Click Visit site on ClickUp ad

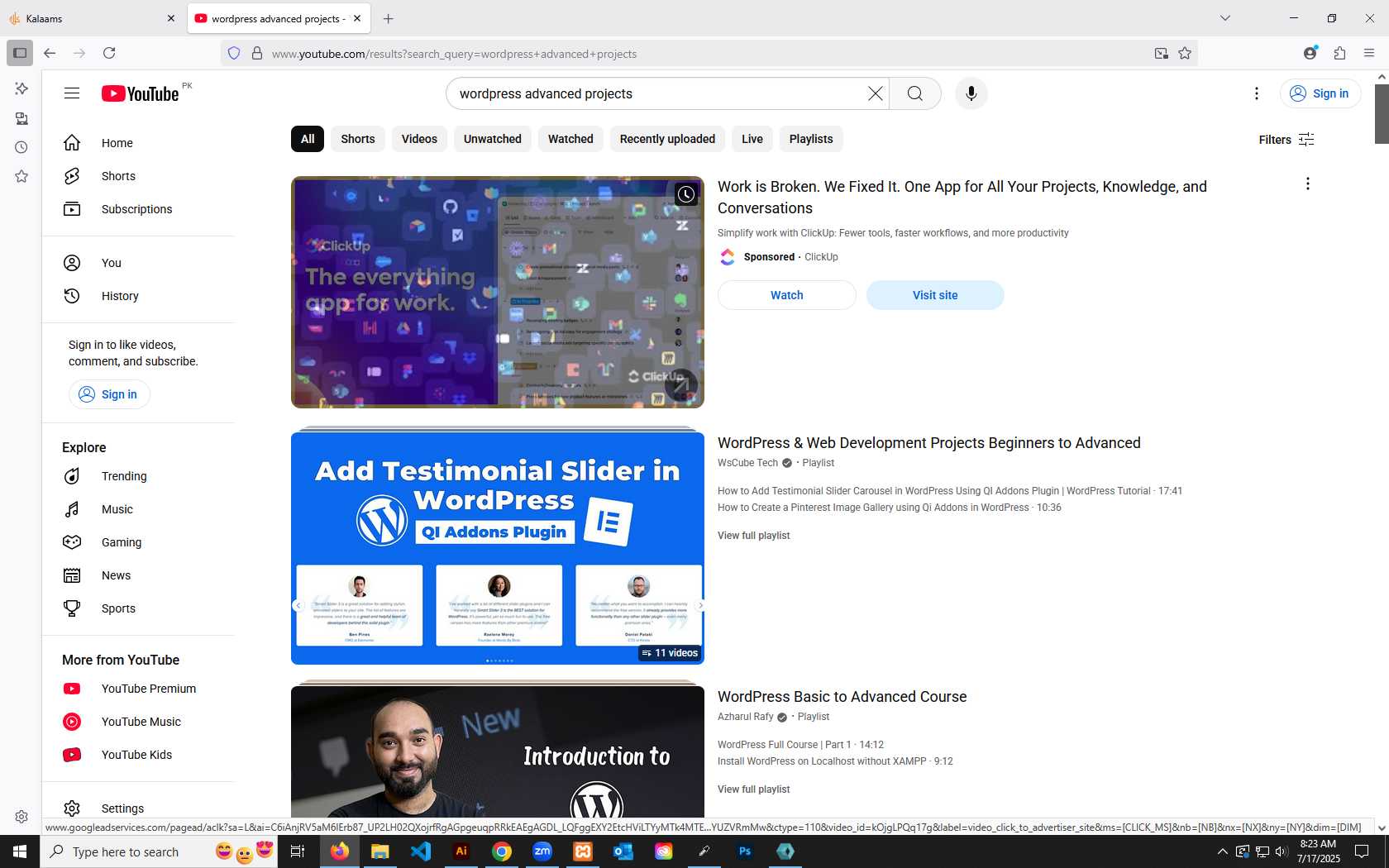[x=935, y=295]
